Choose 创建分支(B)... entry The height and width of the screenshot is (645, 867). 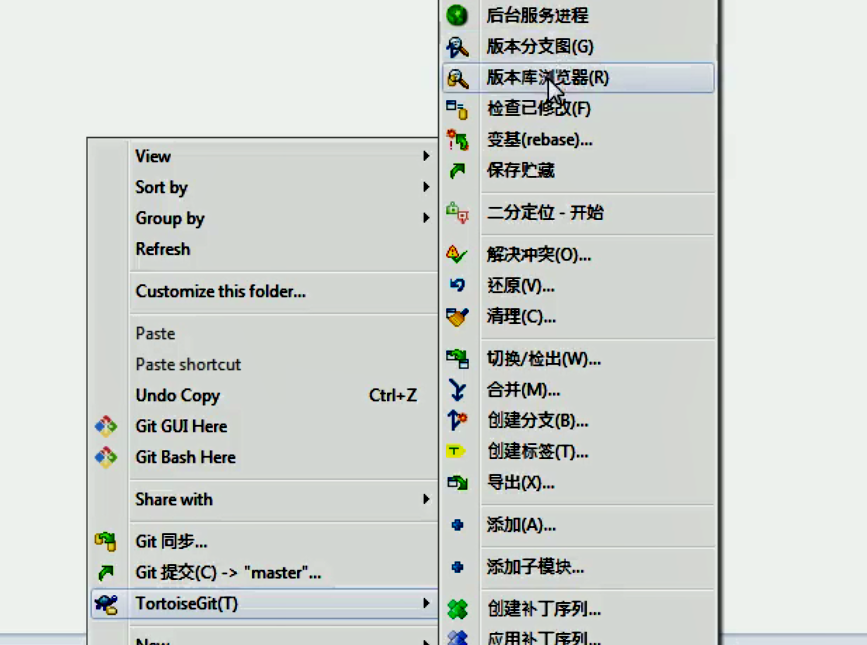[x=578, y=421]
